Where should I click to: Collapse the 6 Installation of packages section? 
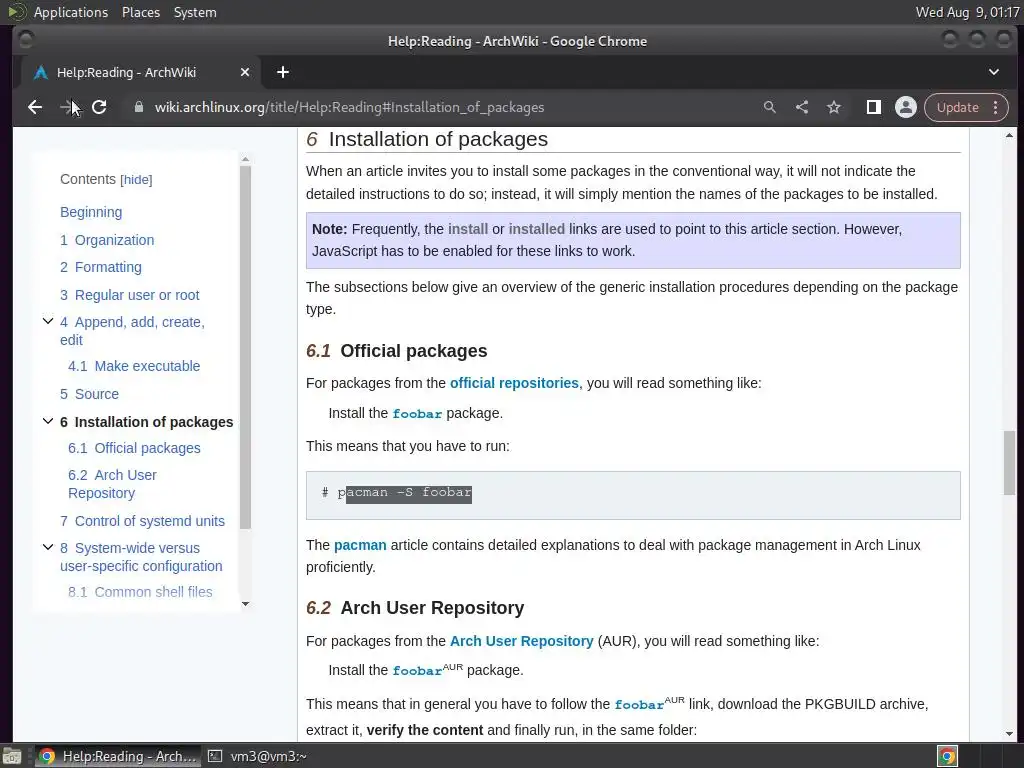[48, 421]
